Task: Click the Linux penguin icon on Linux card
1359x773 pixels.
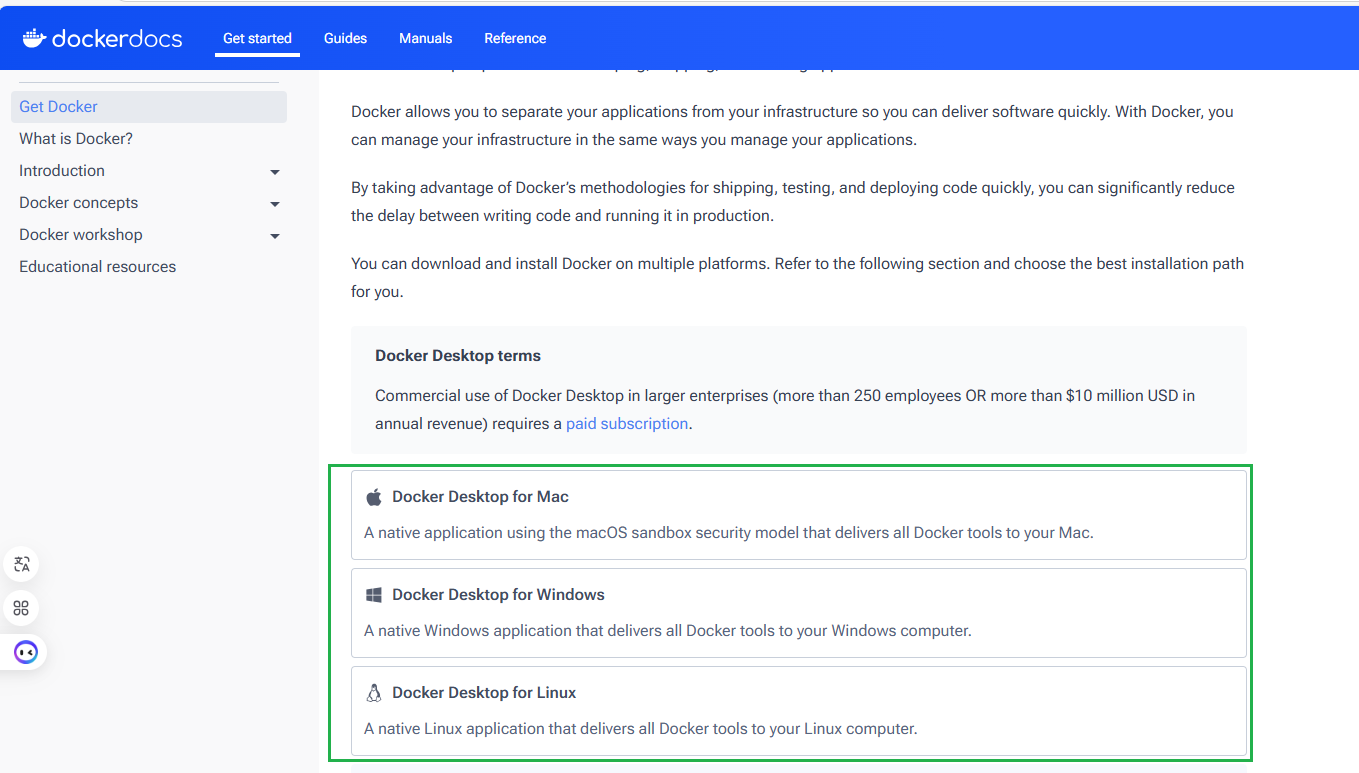Action: (x=374, y=693)
